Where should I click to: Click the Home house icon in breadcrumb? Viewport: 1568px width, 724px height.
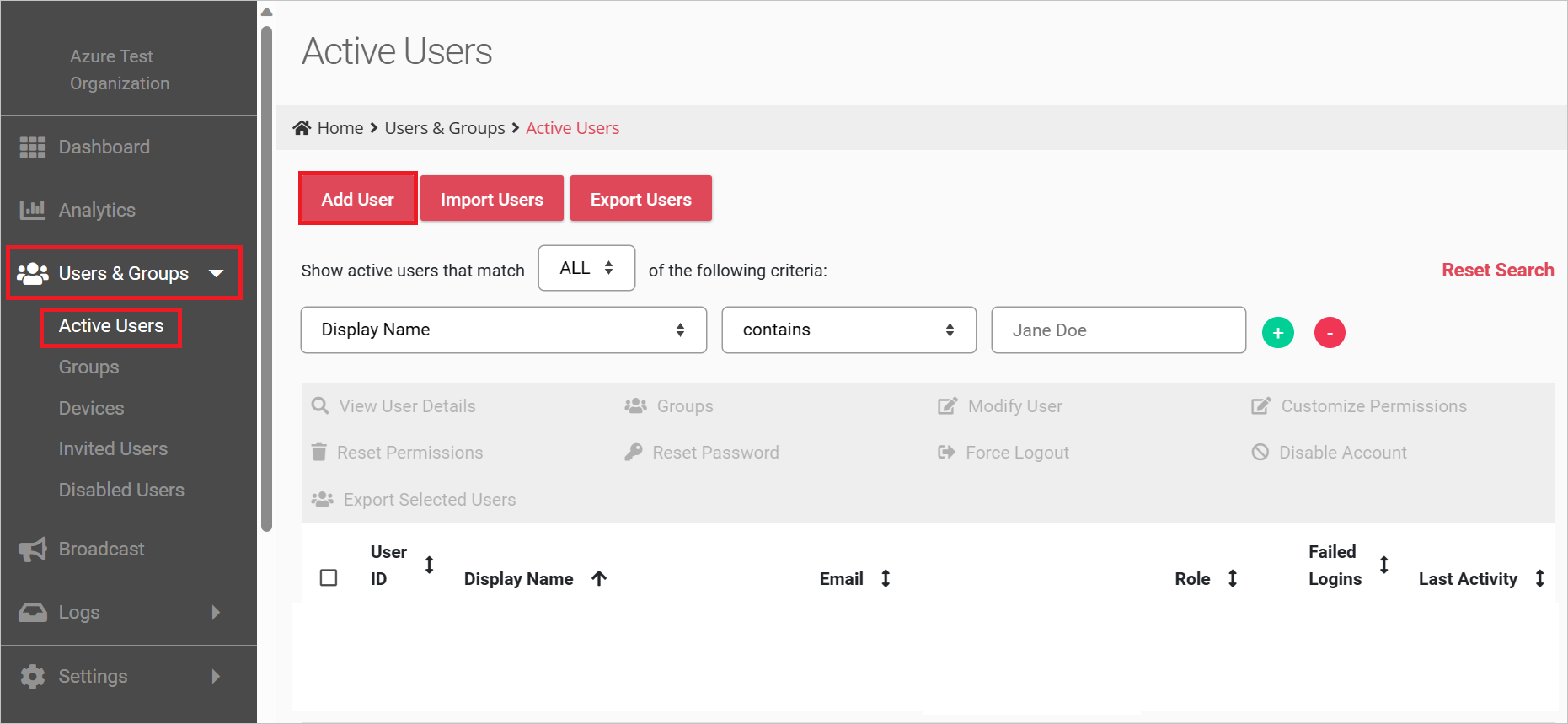[x=302, y=127]
